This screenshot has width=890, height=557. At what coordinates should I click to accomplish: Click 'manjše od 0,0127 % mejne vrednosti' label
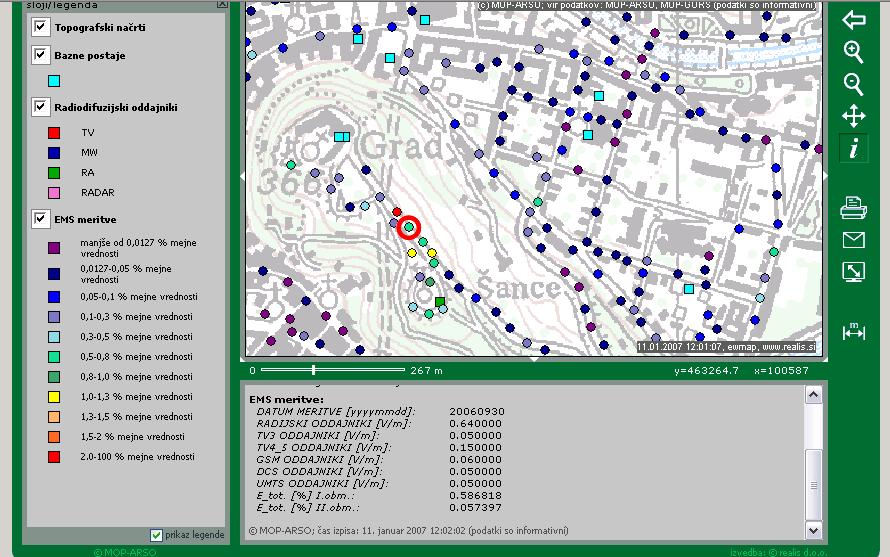click(x=138, y=248)
